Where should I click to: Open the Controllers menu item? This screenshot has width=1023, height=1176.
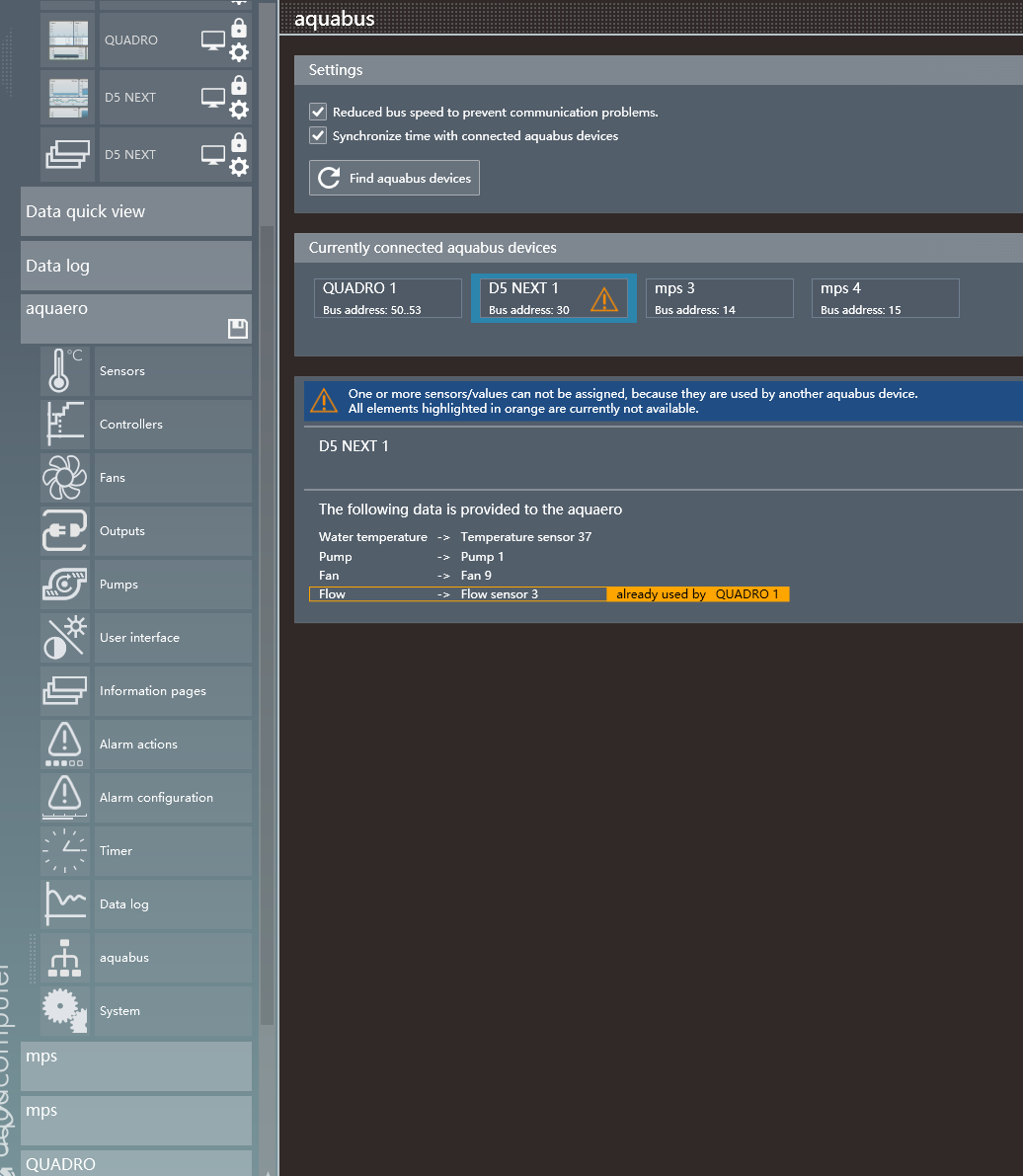tap(131, 425)
